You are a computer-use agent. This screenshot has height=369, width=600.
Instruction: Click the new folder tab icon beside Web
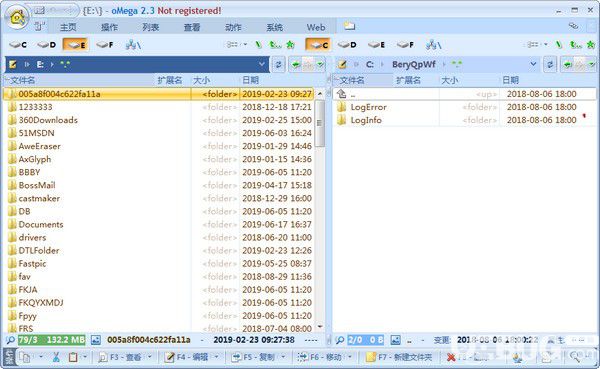click(x=349, y=26)
